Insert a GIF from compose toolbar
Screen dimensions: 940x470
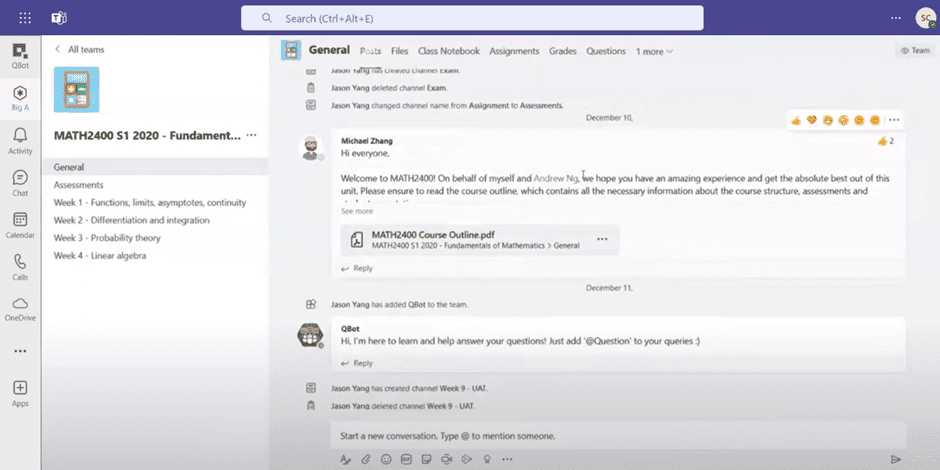[x=406, y=459]
